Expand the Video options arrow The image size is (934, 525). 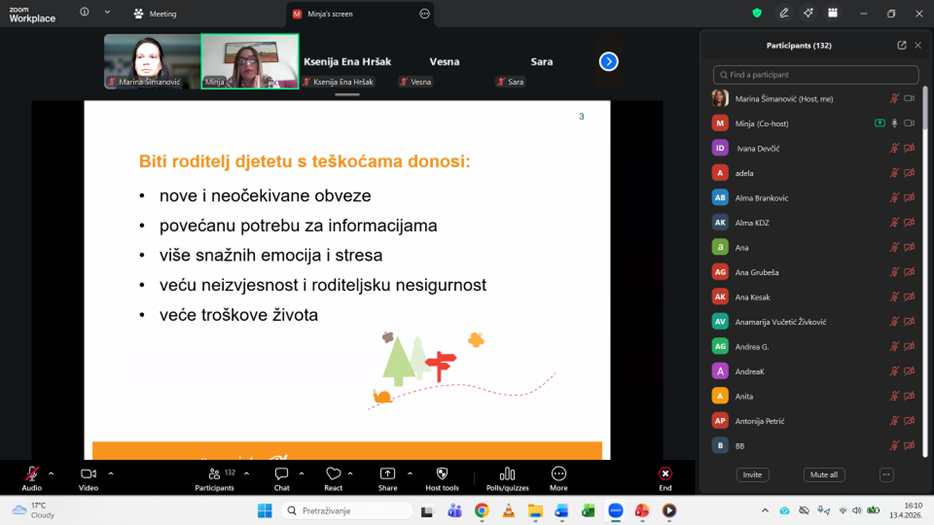tap(110, 474)
